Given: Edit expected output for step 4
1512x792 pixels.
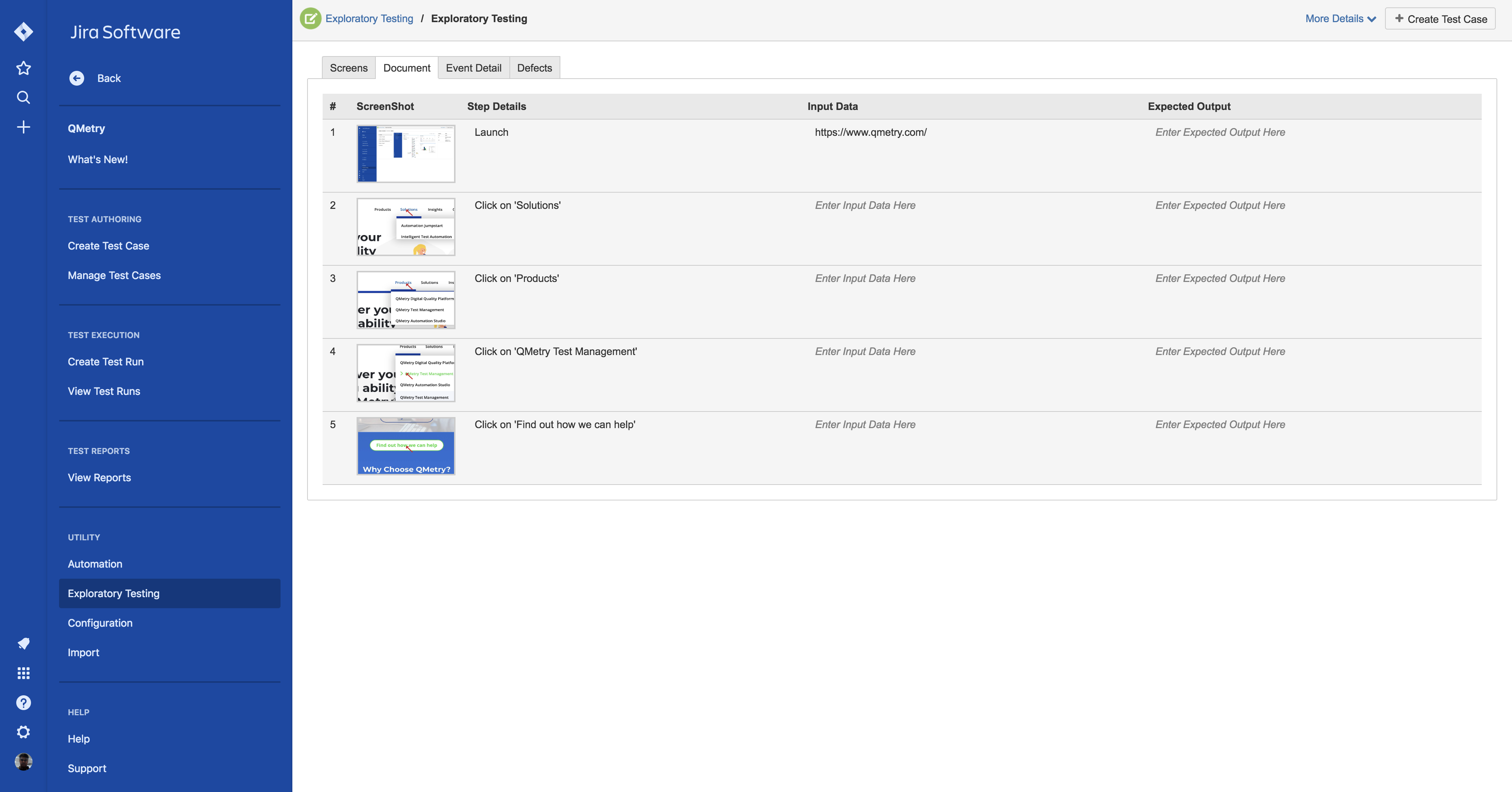Looking at the screenshot, I should pos(1220,351).
